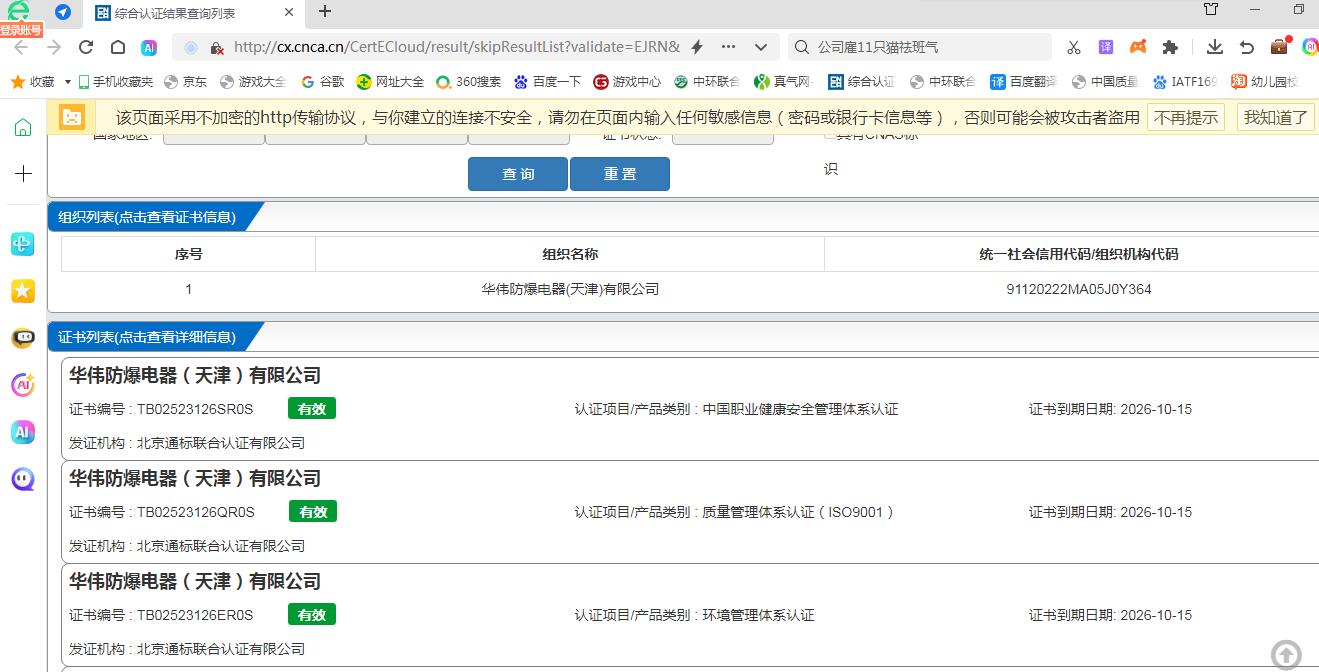1319x672 pixels.
Task: Open the scissors screenshot tool
Action: coord(1074,47)
